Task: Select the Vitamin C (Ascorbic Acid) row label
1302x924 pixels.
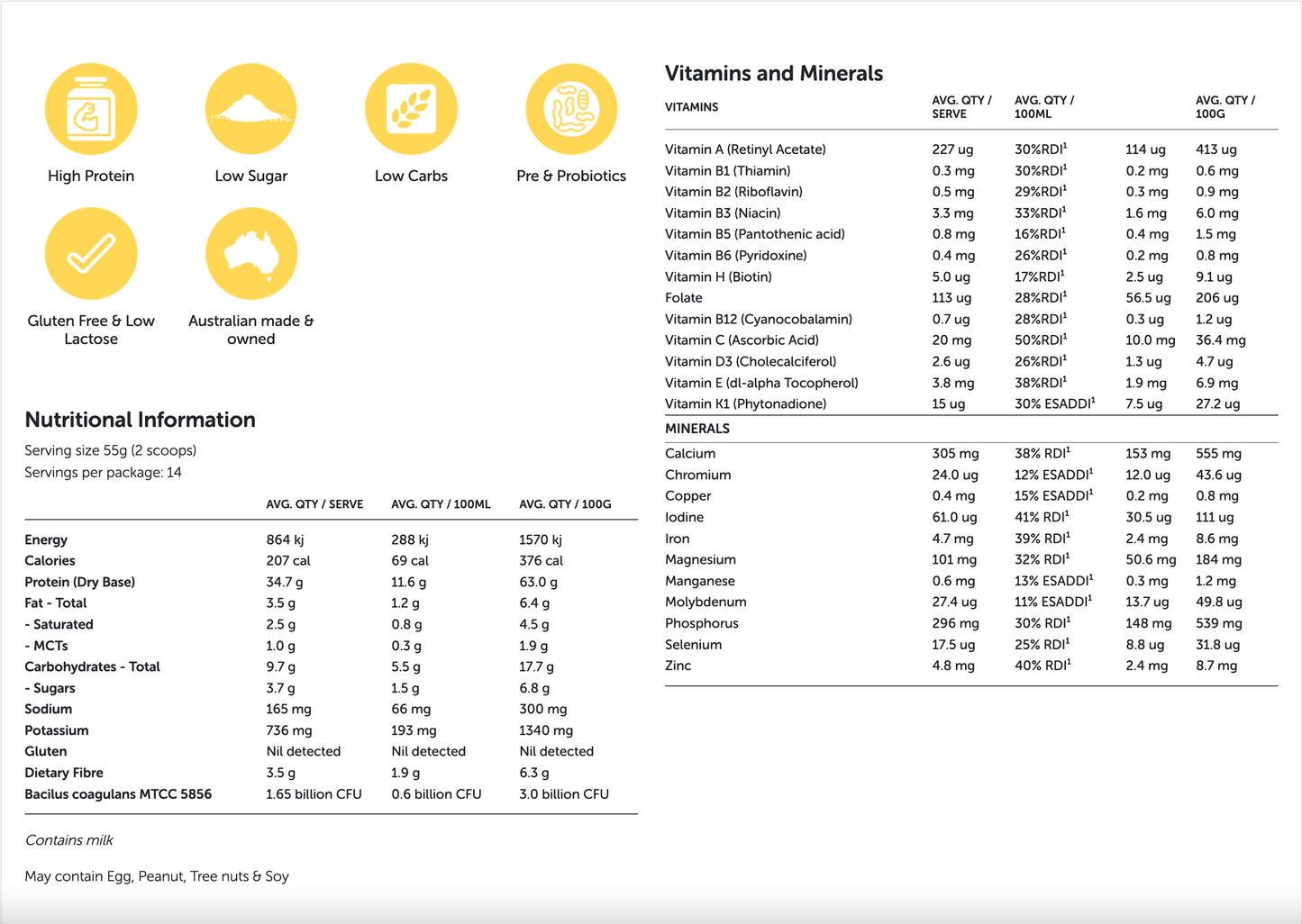Action: coord(742,340)
